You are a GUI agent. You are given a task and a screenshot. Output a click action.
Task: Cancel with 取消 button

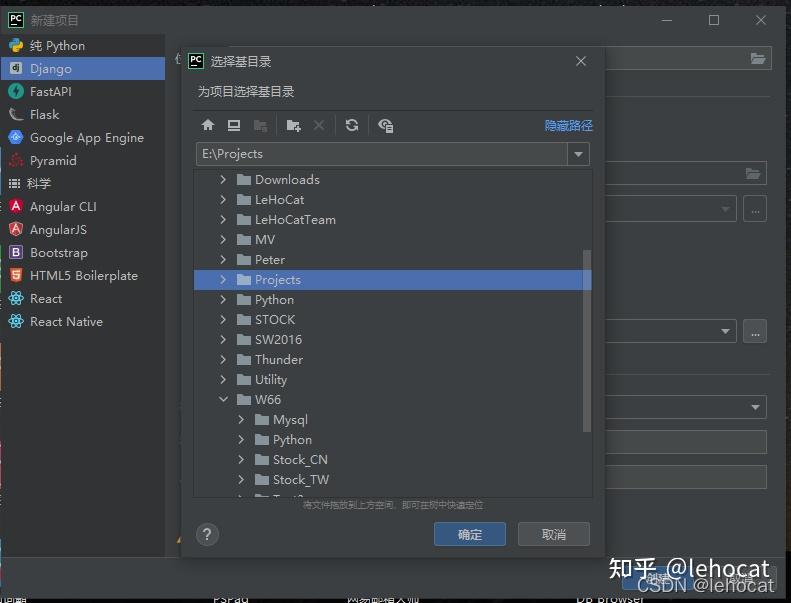pyautogui.click(x=554, y=534)
